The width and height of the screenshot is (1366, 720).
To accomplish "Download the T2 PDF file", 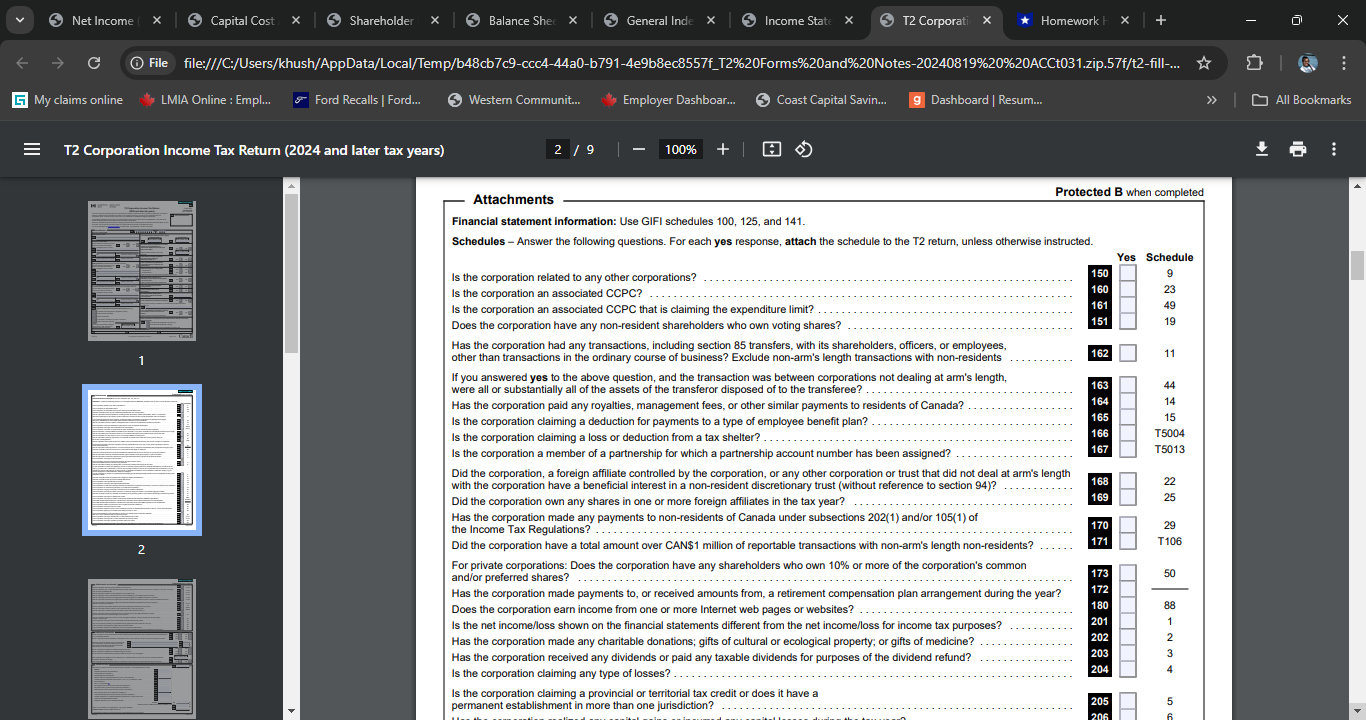I will click(x=1262, y=149).
